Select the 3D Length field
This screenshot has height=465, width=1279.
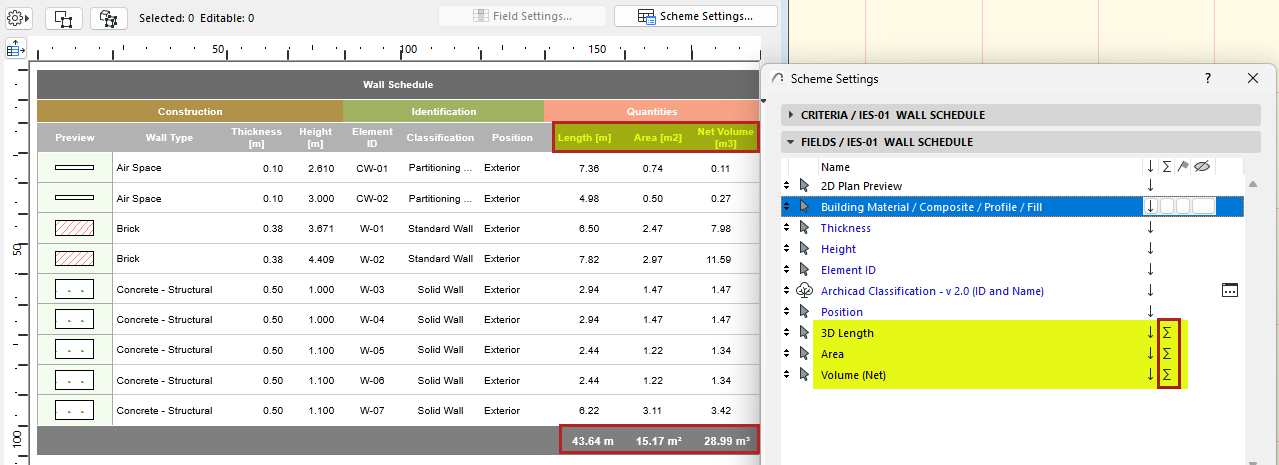[x=1012, y=333]
